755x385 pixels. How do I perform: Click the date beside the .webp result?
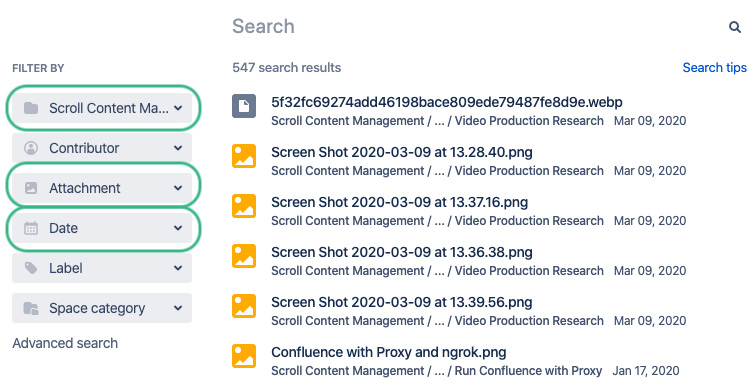point(650,121)
